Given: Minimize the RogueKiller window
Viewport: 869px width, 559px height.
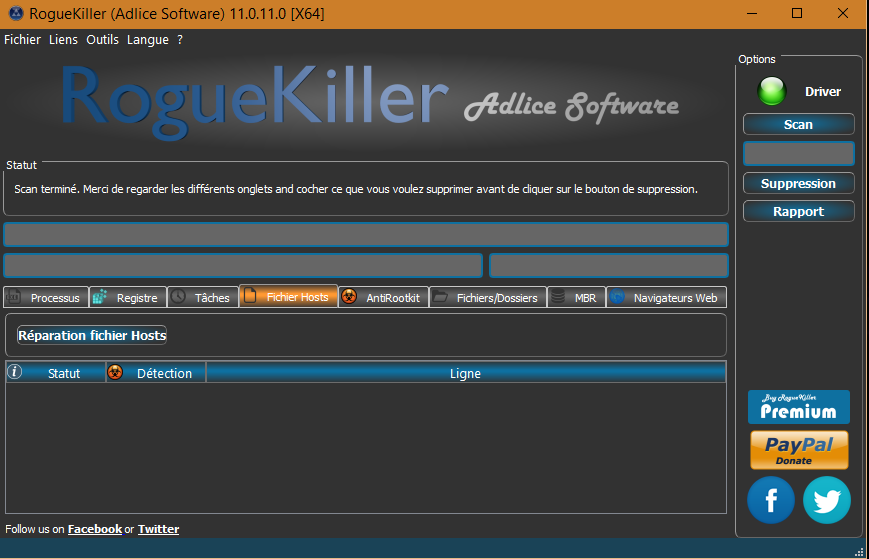Looking at the screenshot, I should tap(752, 13).
